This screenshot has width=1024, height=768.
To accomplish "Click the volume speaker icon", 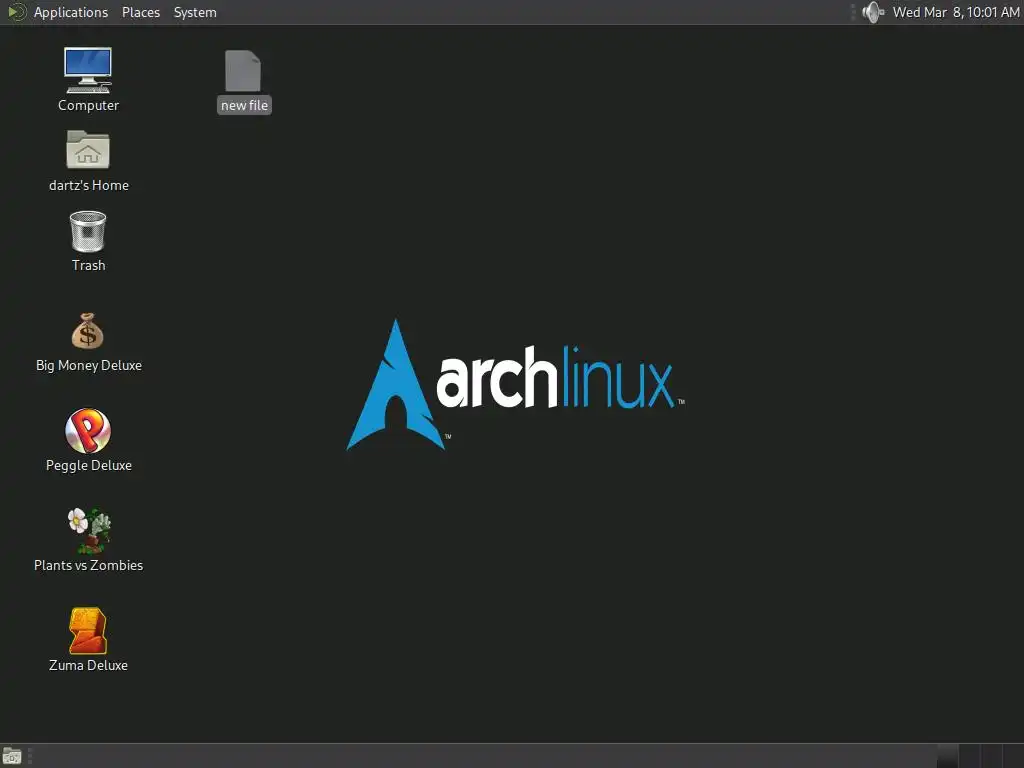I will pyautogui.click(x=872, y=12).
